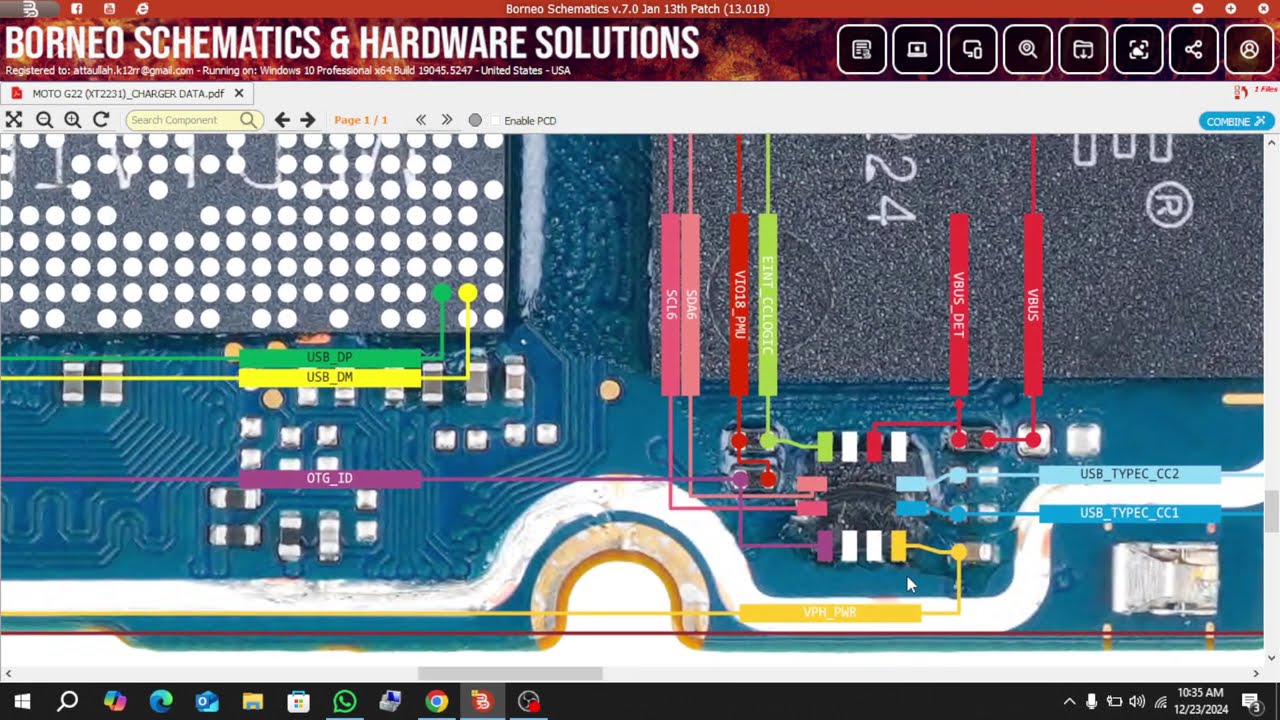This screenshot has height=720, width=1280.
Task: Open the YouTube icon in title bar
Action: pyautogui.click(x=109, y=8)
